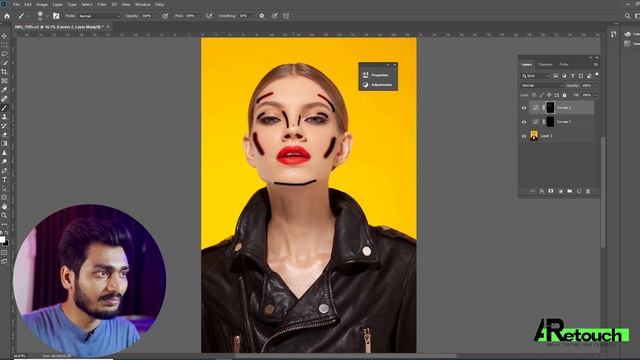Add layer style fx icon
This screenshot has width=640, height=360.
pos(541,191)
